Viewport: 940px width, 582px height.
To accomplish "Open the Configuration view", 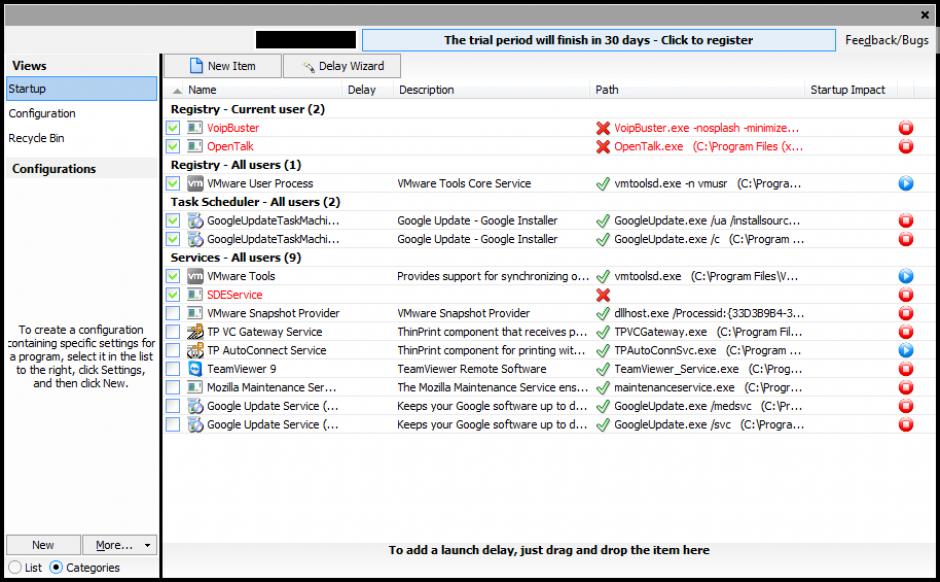I will [x=42, y=113].
